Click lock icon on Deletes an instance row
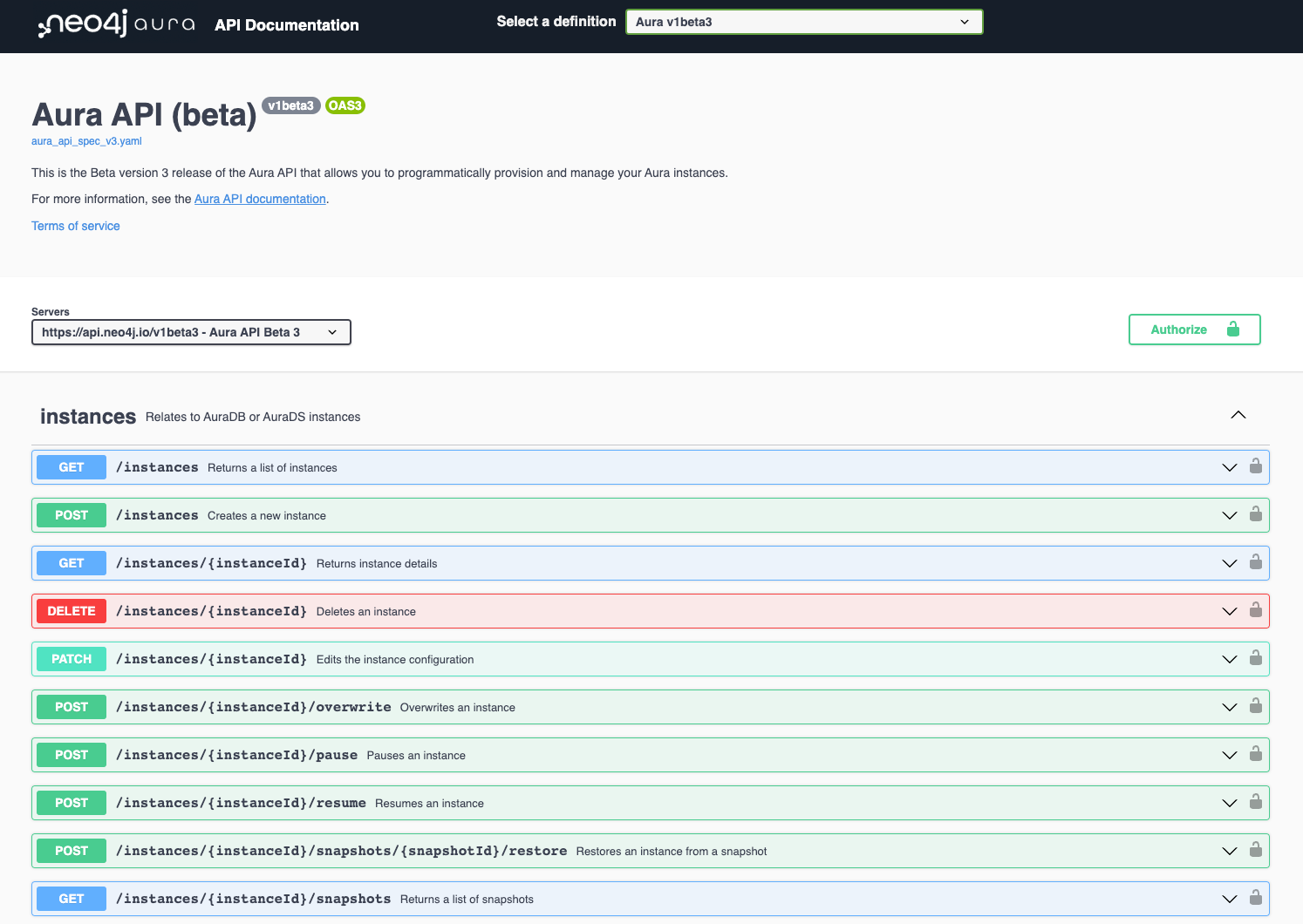This screenshot has height=924, width=1303. (1255, 609)
